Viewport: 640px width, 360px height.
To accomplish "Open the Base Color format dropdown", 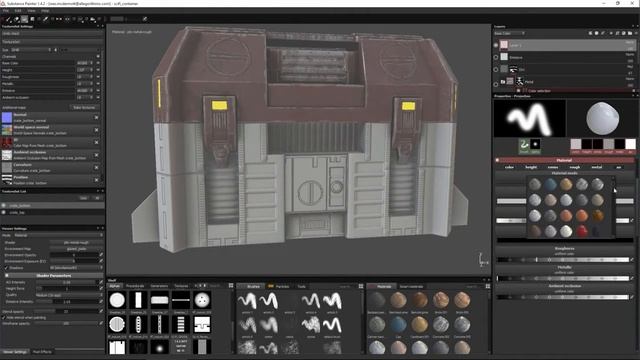I will [x=84, y=63].
